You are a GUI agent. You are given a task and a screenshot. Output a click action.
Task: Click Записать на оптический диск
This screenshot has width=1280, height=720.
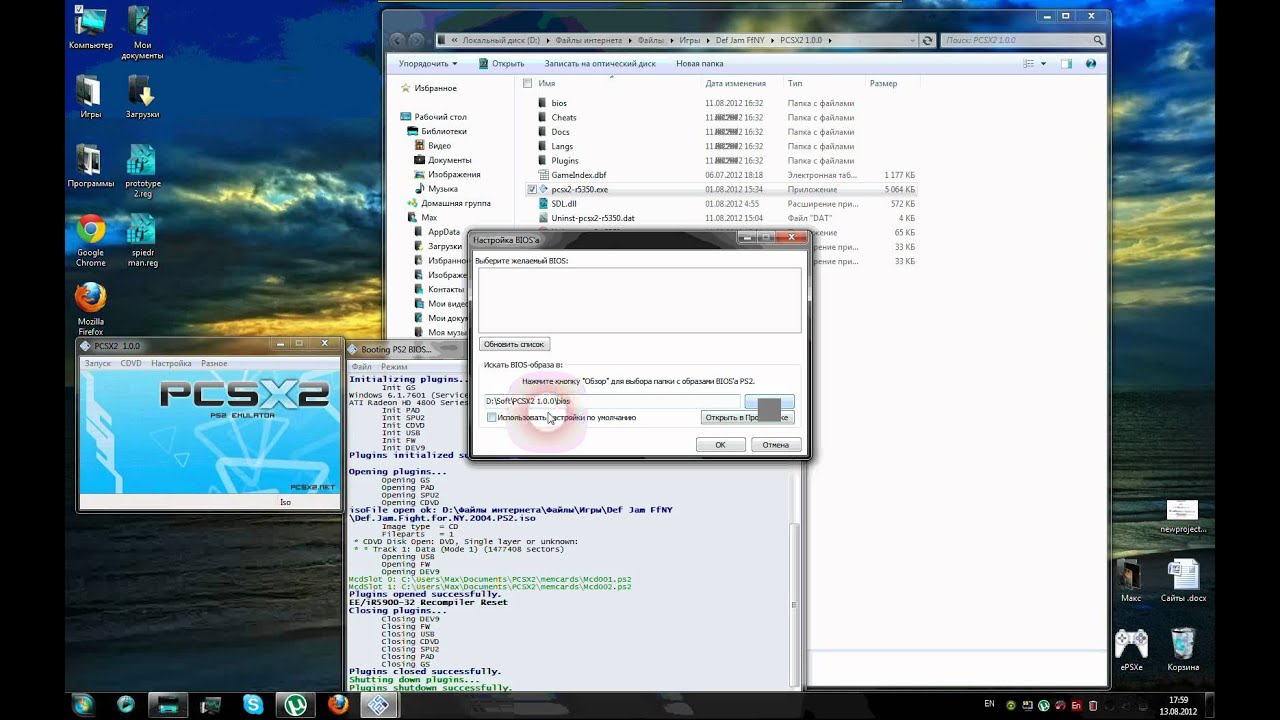click(600, 63)
